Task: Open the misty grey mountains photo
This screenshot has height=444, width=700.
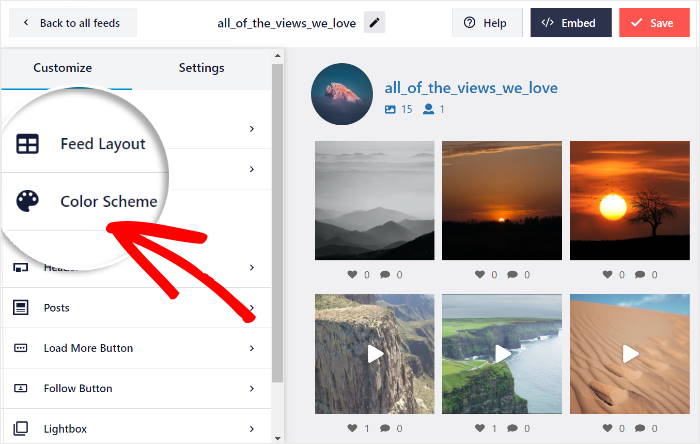Action: tap(375, 200)
